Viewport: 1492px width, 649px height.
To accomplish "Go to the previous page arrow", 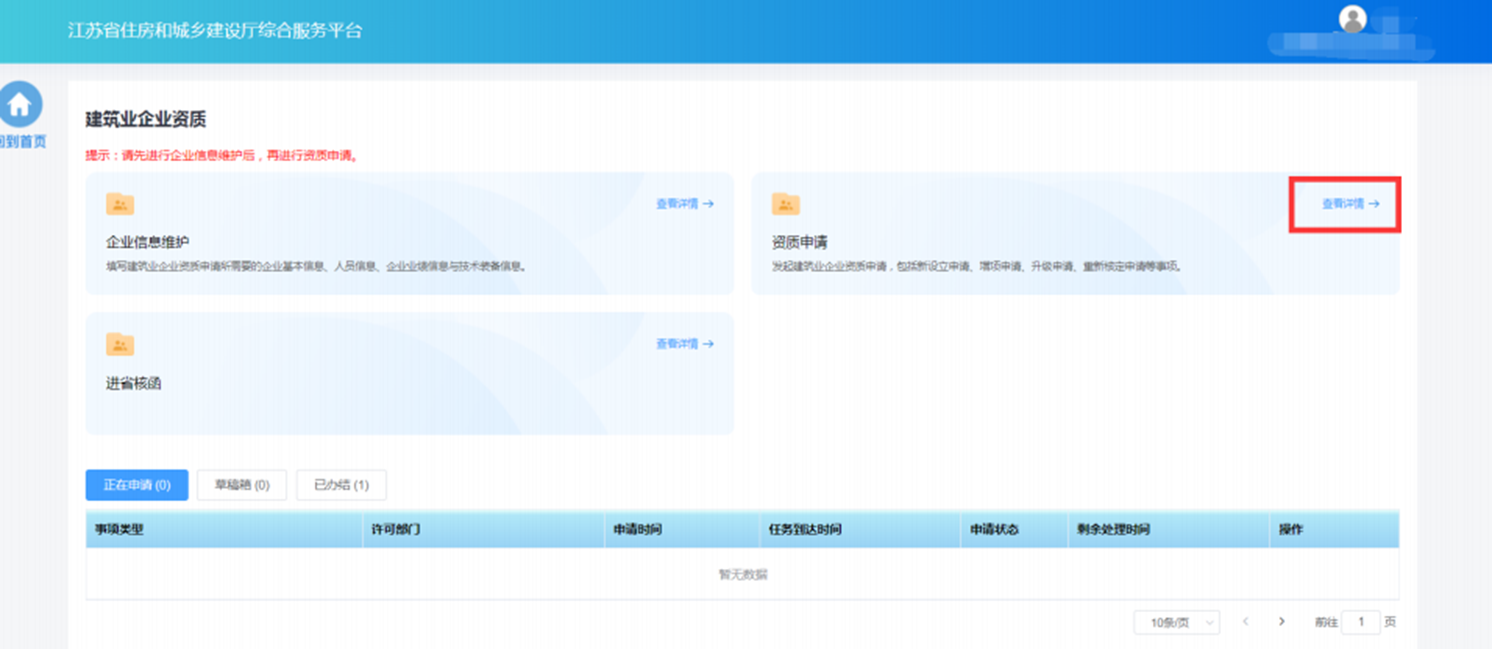I will [x=1245, y=622].
